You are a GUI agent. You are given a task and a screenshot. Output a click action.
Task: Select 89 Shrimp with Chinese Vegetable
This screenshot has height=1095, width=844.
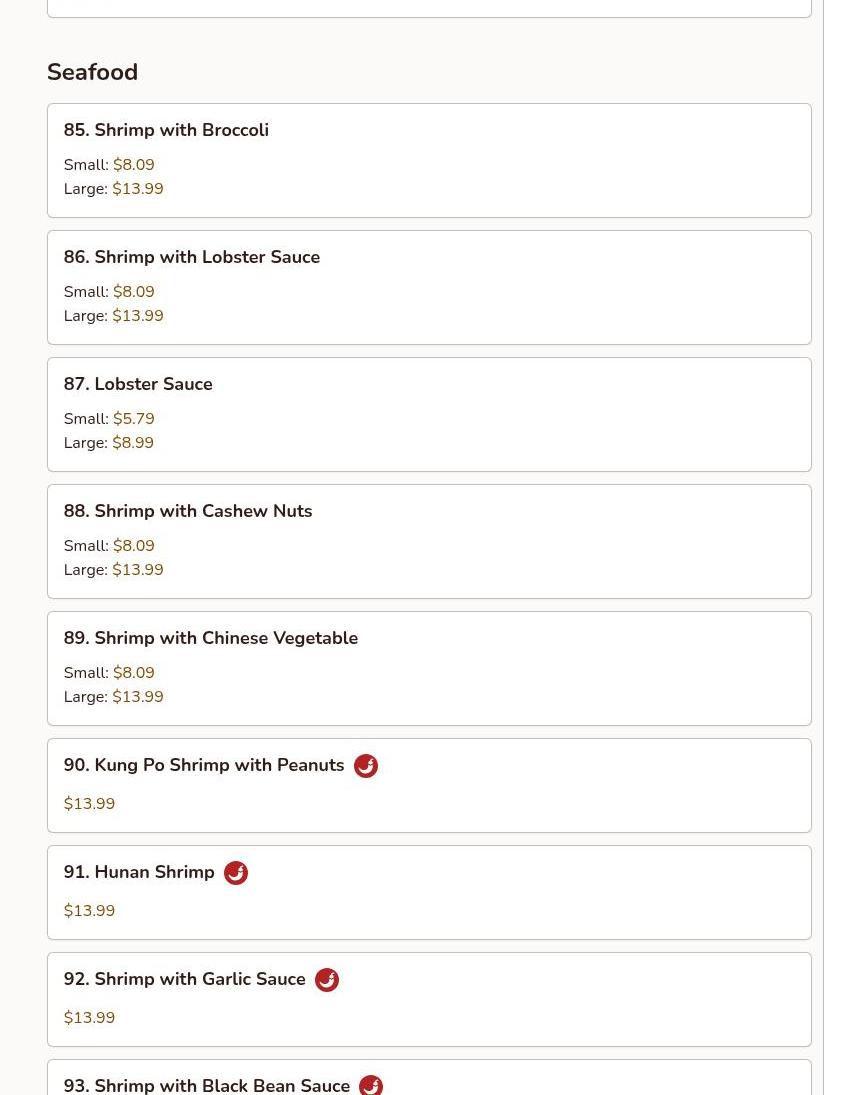[429, 669]
